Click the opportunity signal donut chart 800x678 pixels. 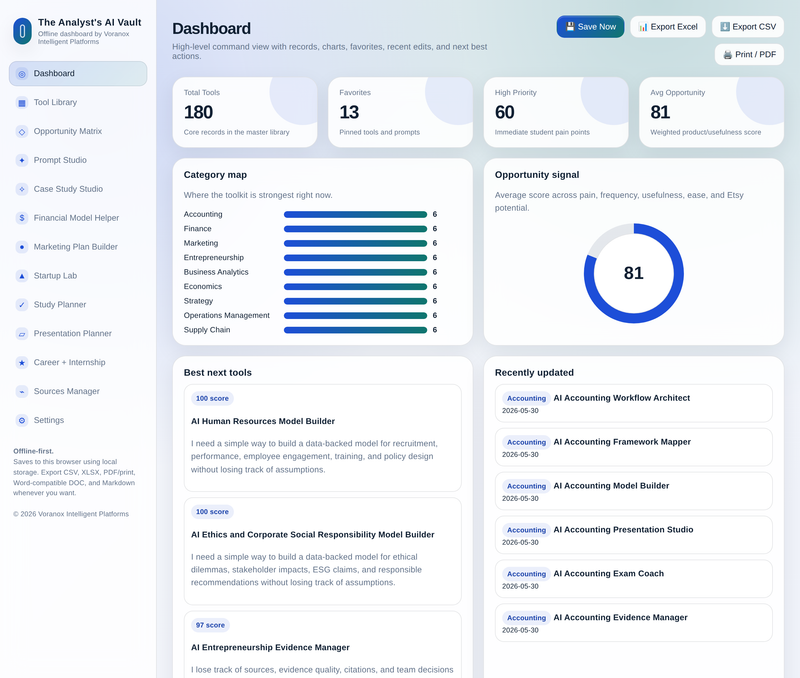click(634, 273)
